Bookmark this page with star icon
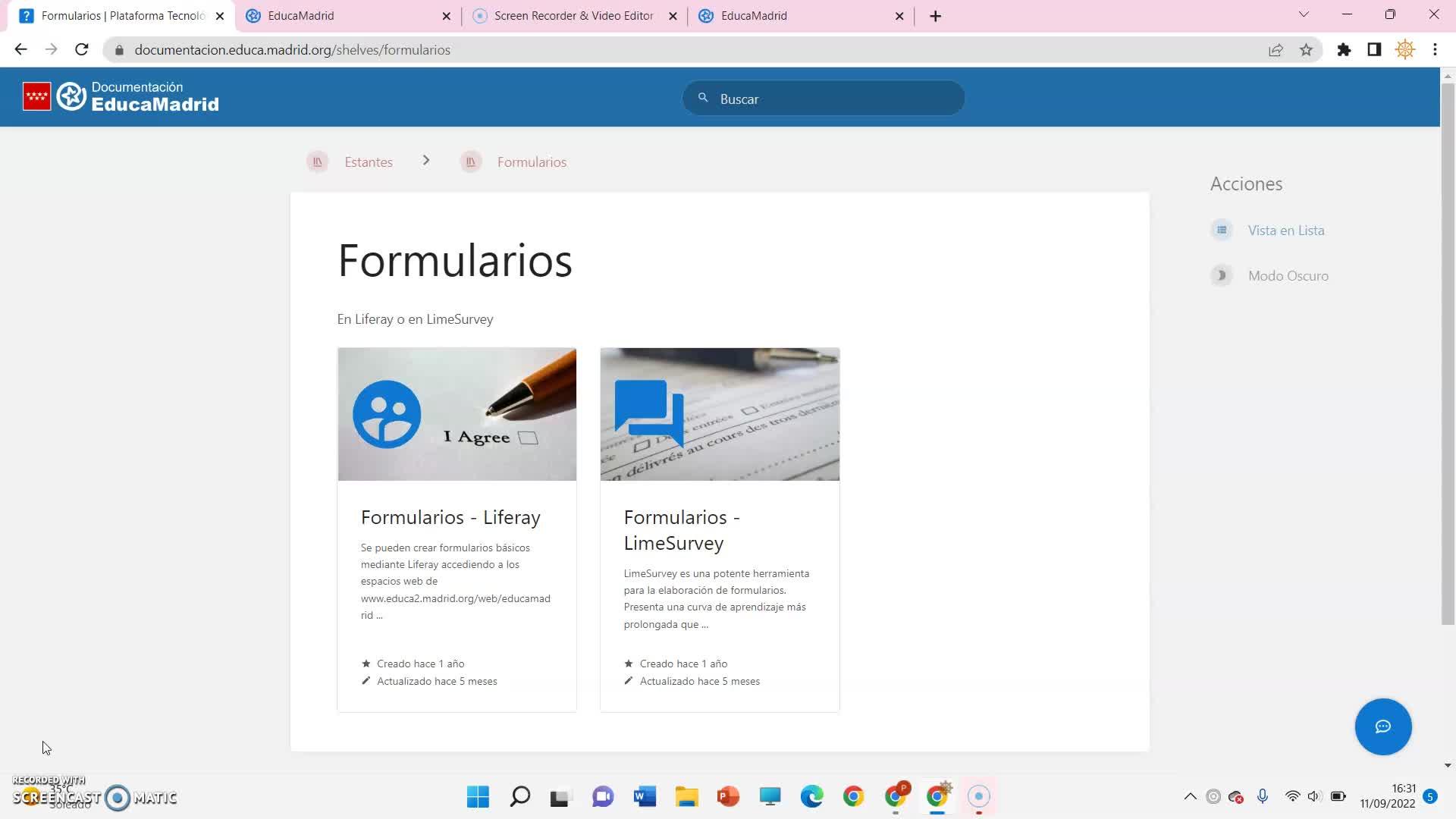 [x=1306, y=50]
